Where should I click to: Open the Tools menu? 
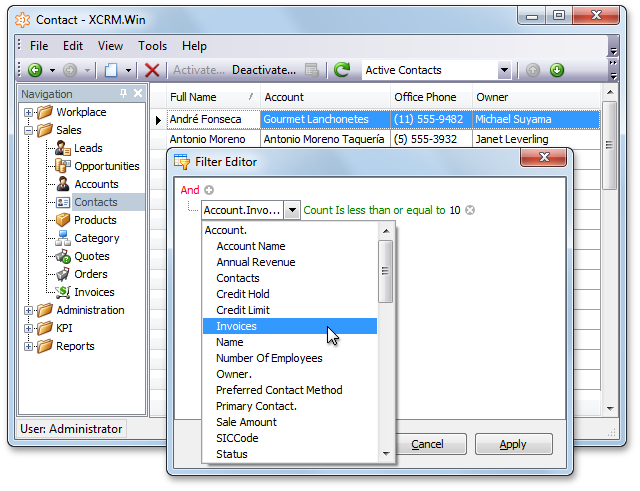(152, 46)
